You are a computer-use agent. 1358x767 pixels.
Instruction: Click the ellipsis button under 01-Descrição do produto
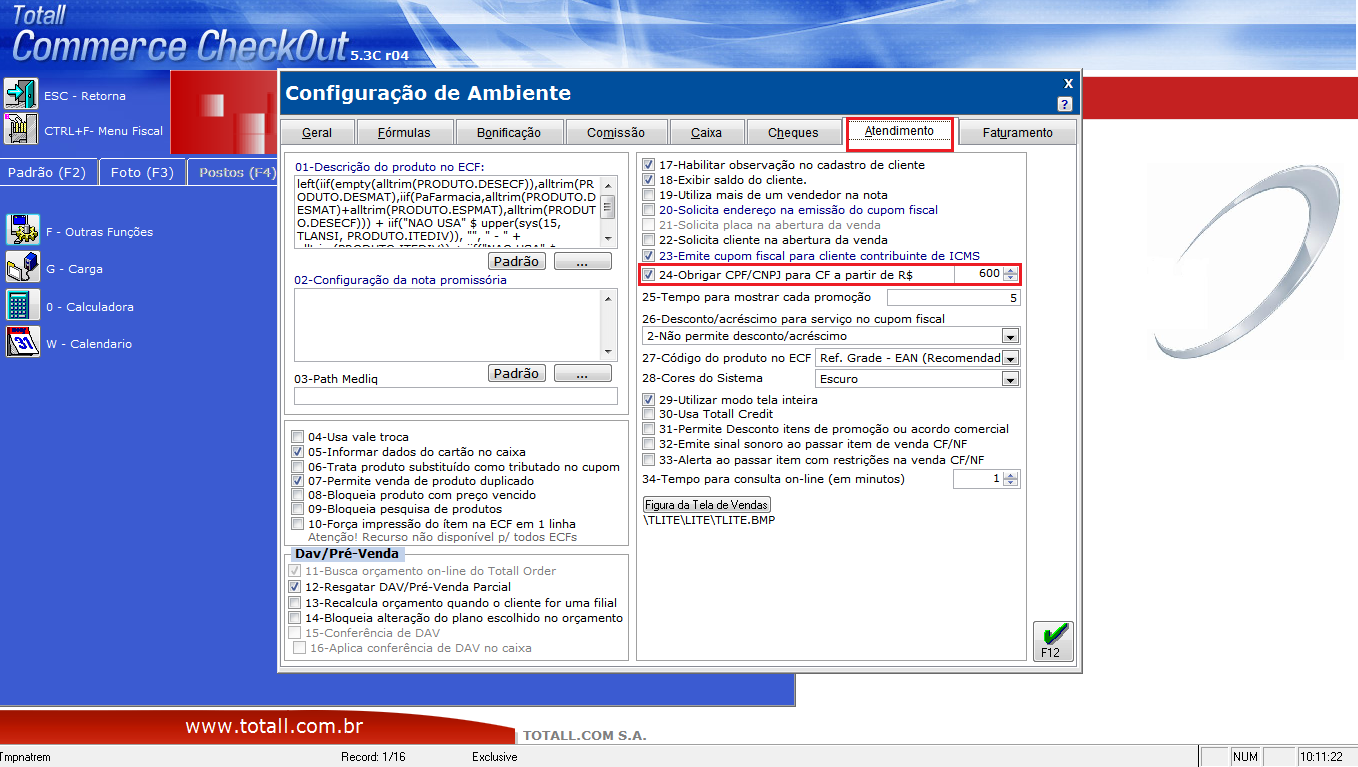pos(583,261)
